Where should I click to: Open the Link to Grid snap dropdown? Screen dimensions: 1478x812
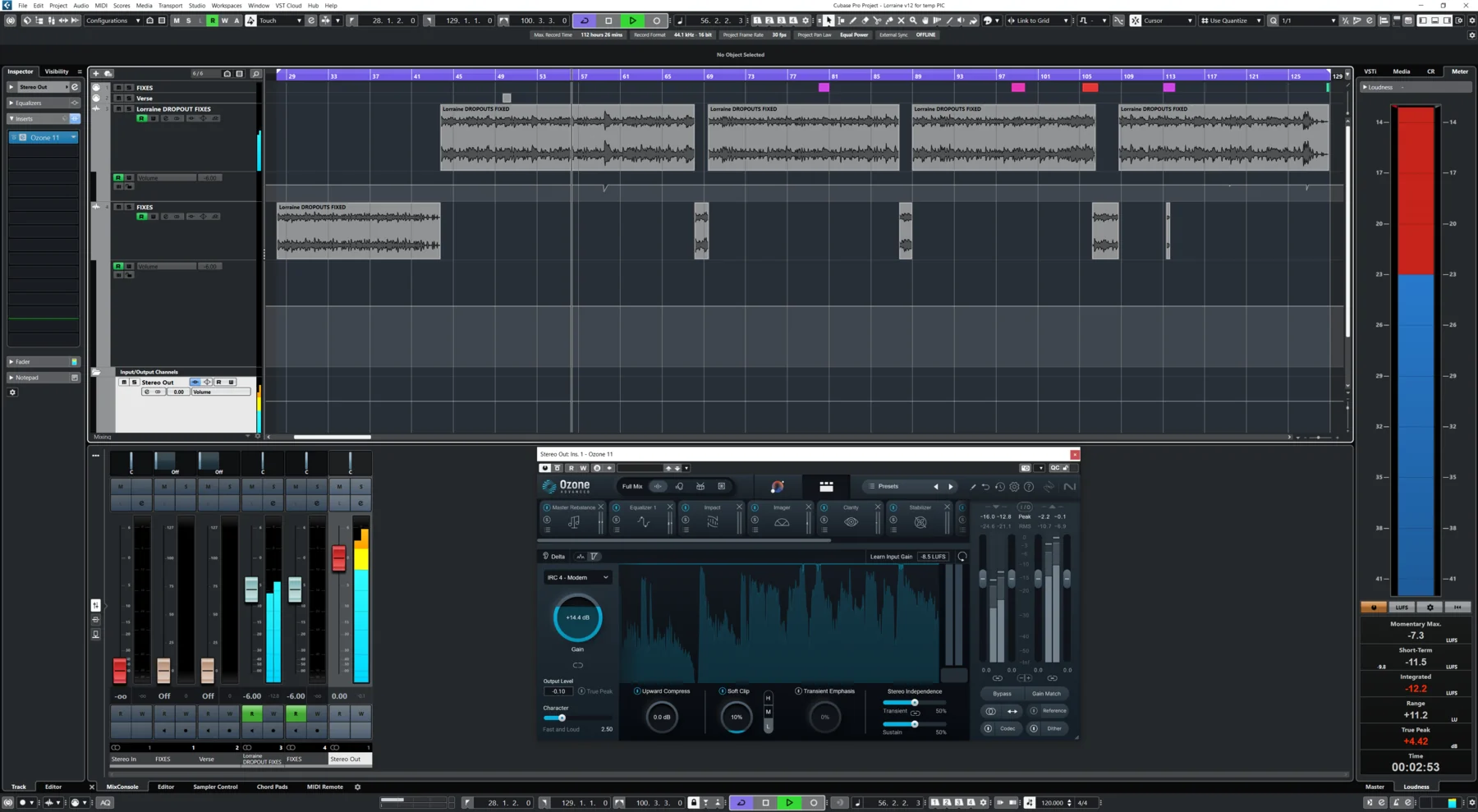coord(1038,21)
